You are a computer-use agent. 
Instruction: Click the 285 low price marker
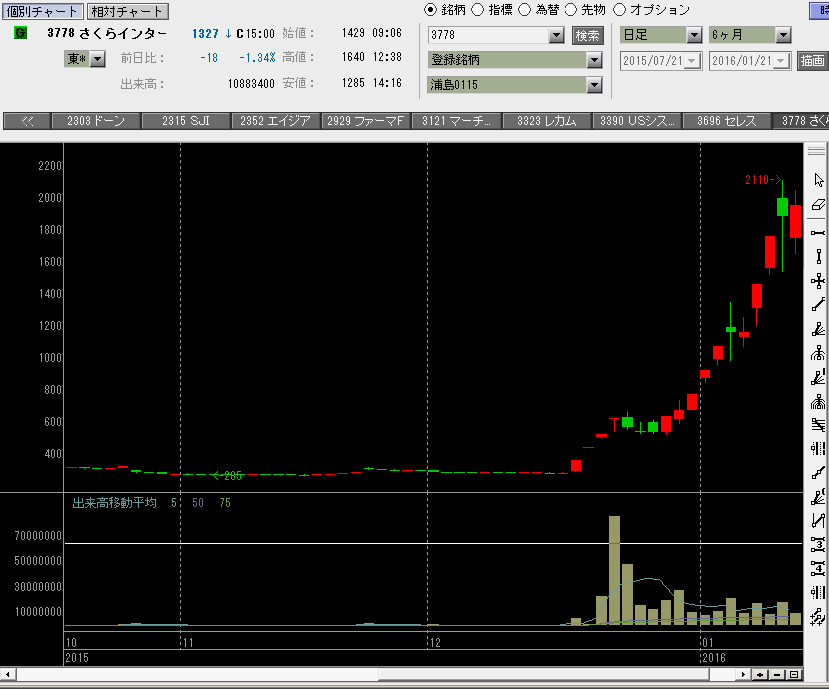click(227, 475)
